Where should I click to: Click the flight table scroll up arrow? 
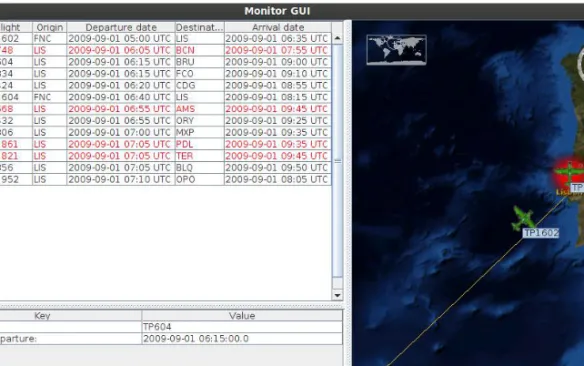(x=337, y=38)
